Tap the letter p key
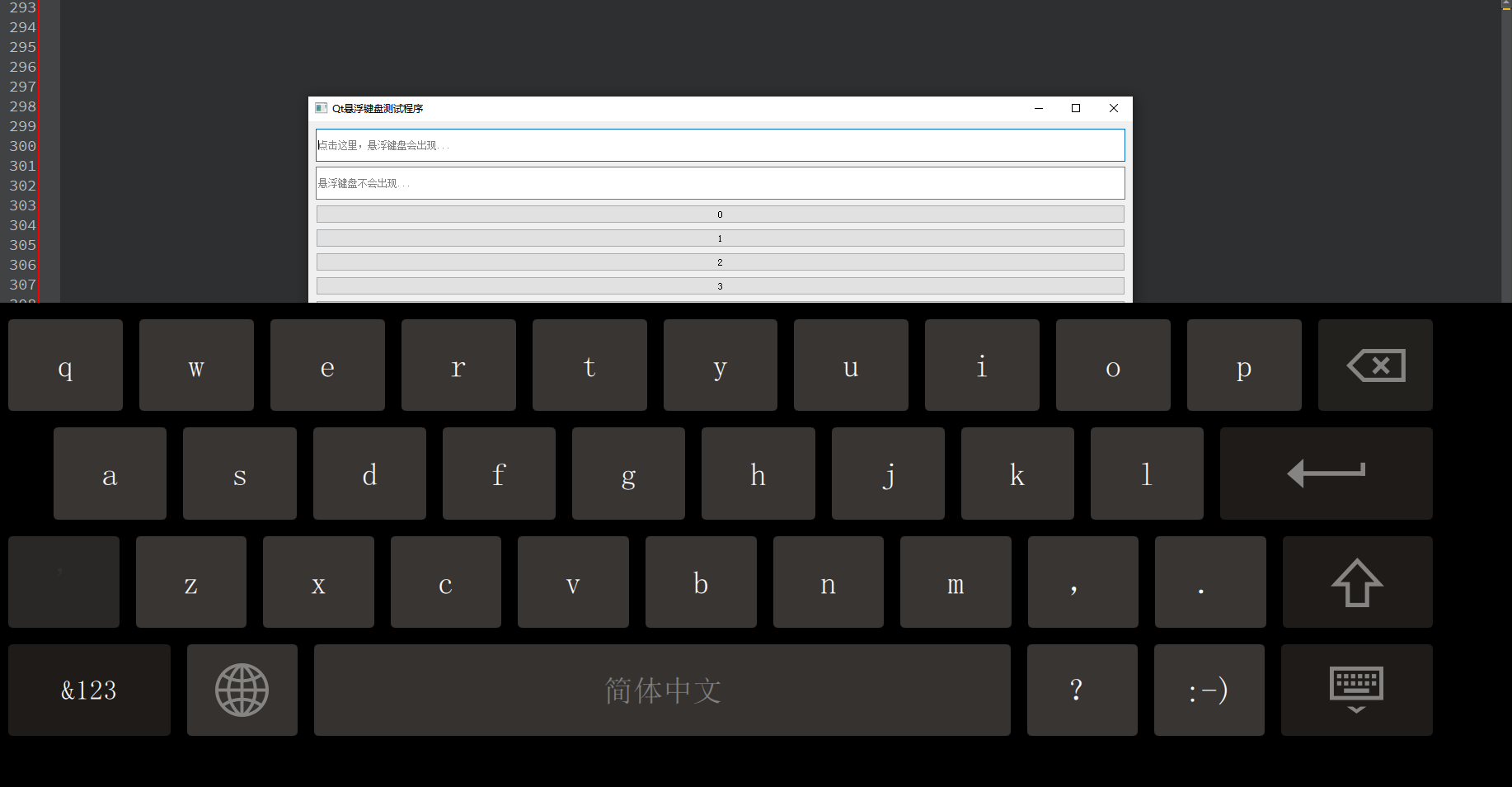The width and height of the screenshot is (1512, 787). click(1244, 365)
